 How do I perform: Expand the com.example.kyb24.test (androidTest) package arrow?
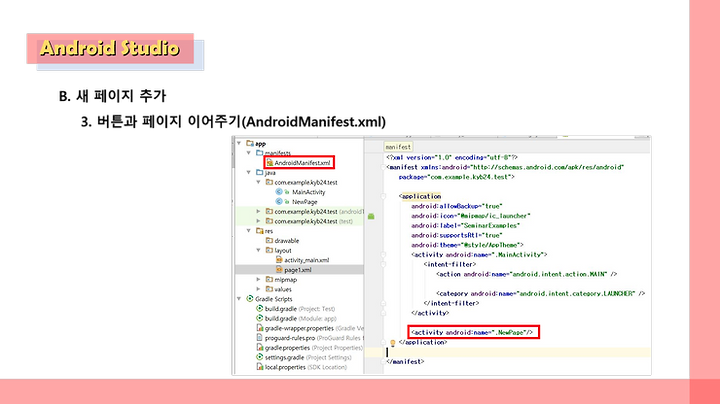point(259,211)
